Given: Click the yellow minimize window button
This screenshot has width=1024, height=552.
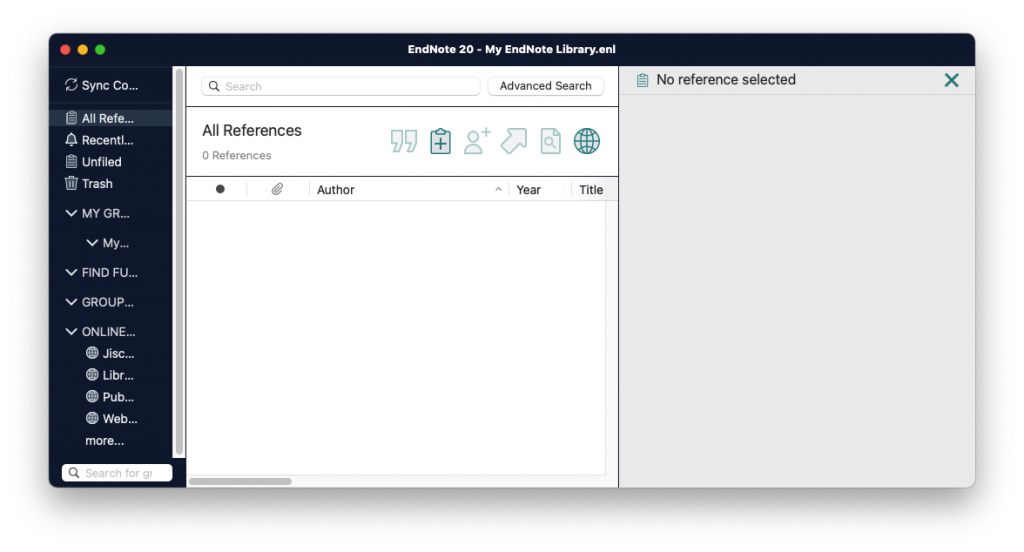Looking at the screenshot, I should pos(82,50).
